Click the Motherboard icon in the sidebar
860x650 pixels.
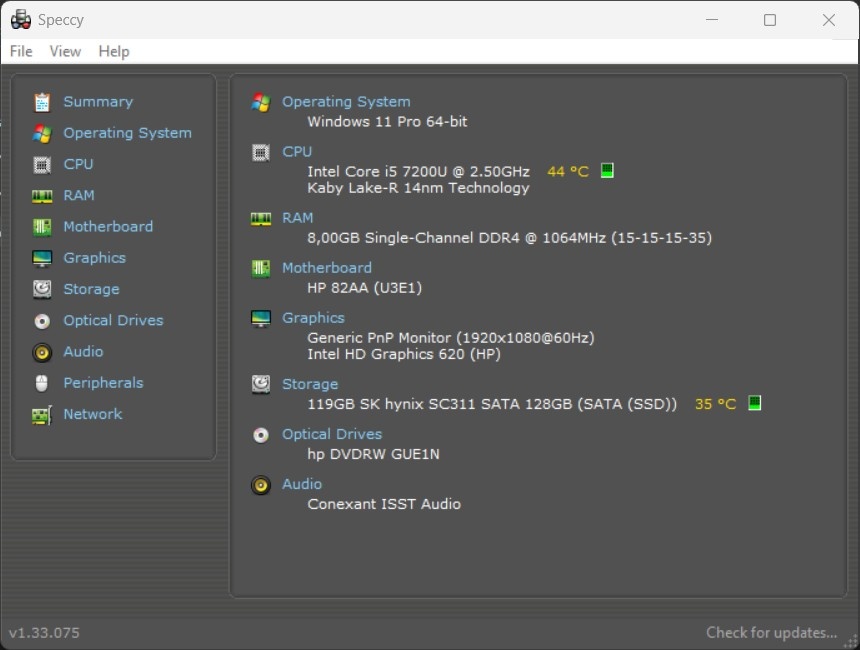[41, 226]
